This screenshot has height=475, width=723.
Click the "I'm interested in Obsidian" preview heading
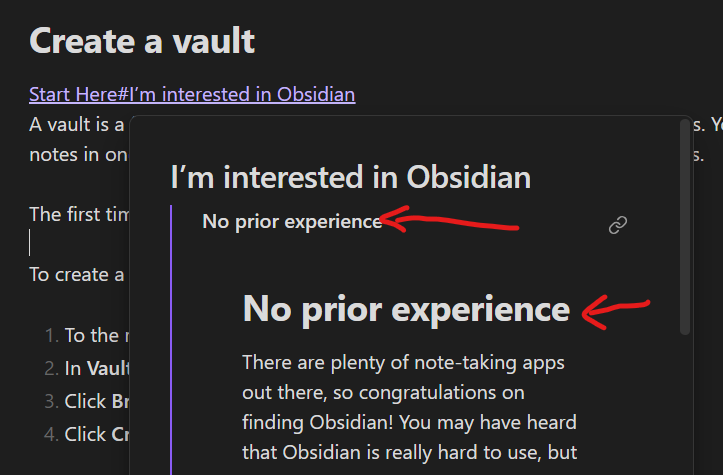point(351,178)
